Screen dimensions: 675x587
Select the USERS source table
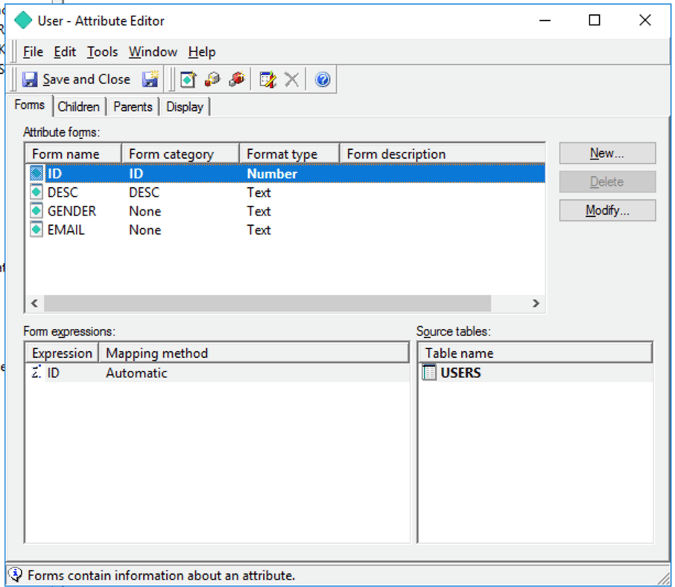460,373
